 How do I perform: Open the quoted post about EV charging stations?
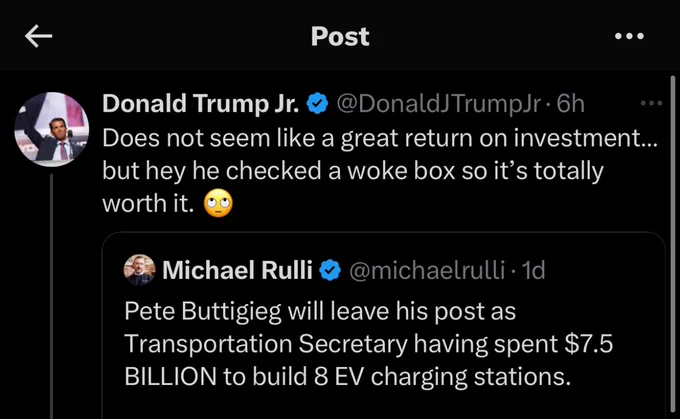coord(384,325)
